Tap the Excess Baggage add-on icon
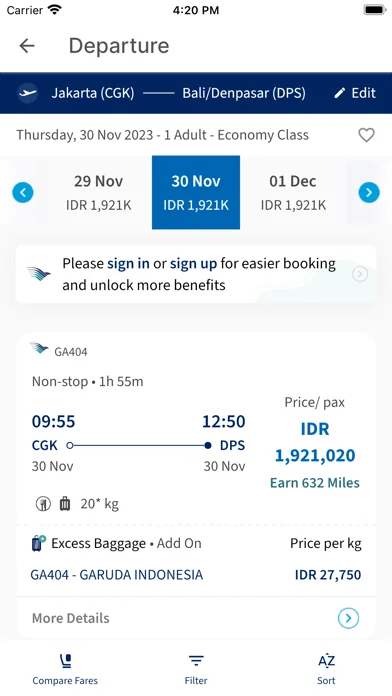 click(39, 543)
